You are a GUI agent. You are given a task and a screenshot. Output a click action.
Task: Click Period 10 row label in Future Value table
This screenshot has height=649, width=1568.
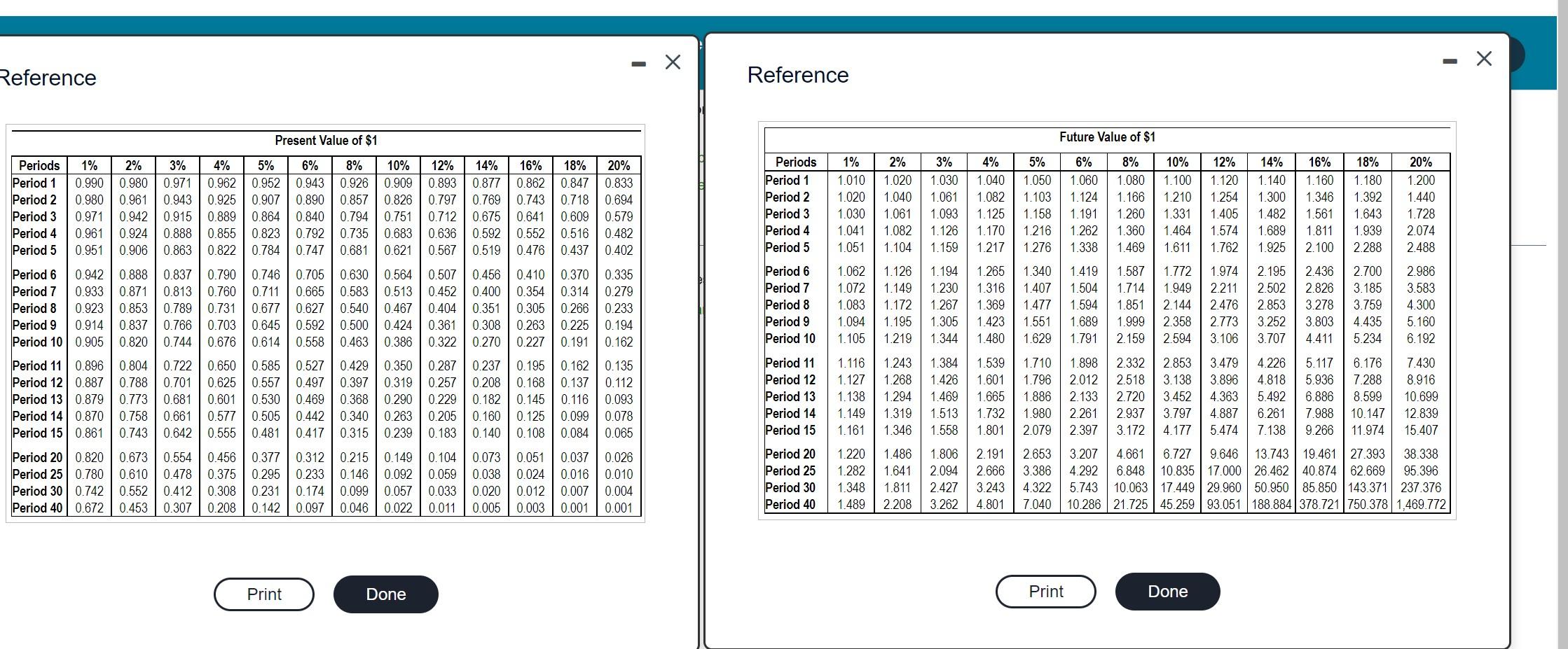coord(790,339)
